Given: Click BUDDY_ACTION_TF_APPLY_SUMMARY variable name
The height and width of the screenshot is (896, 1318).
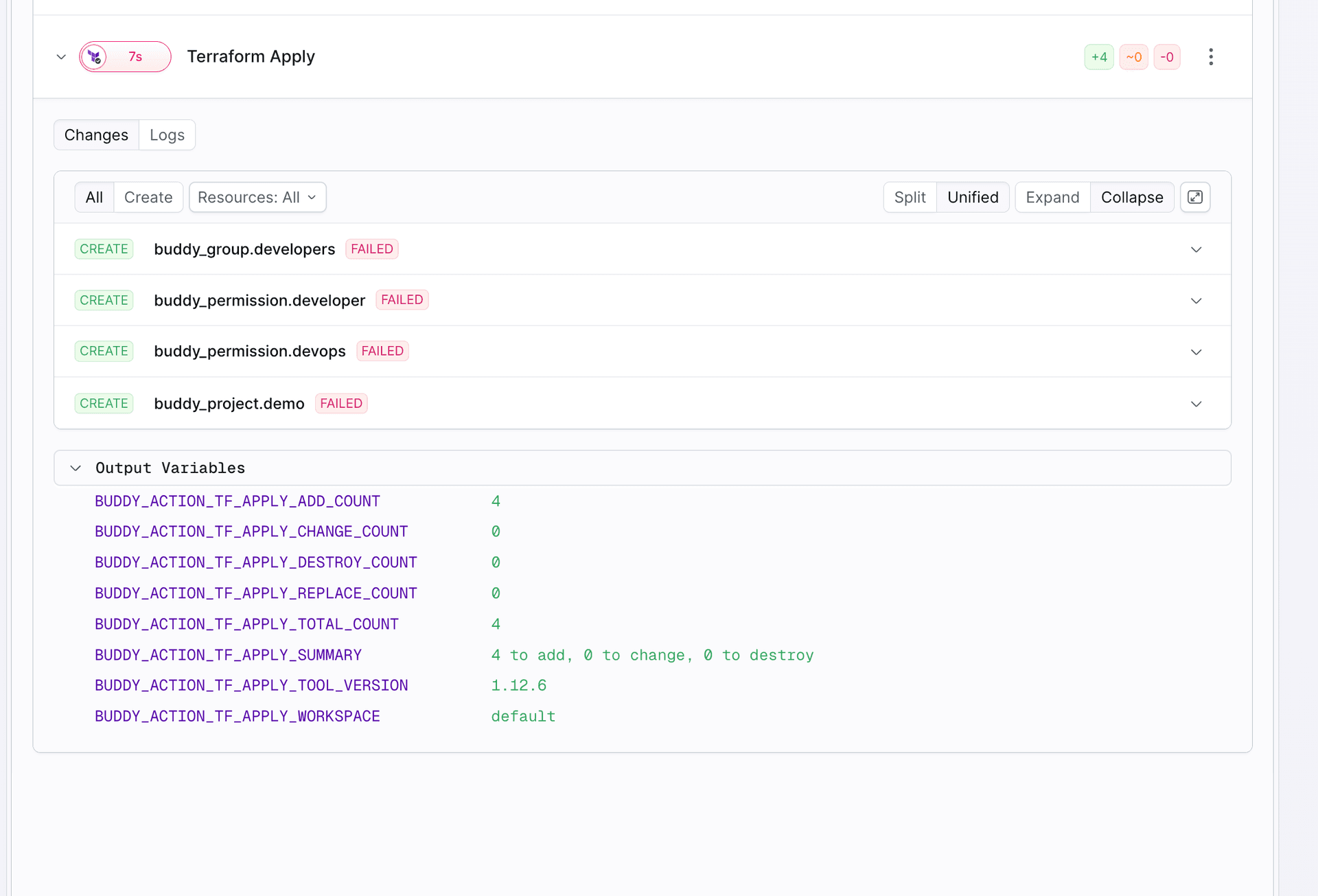Looking at the screenshot, I should pyautogui.click(x=228, y=656).
